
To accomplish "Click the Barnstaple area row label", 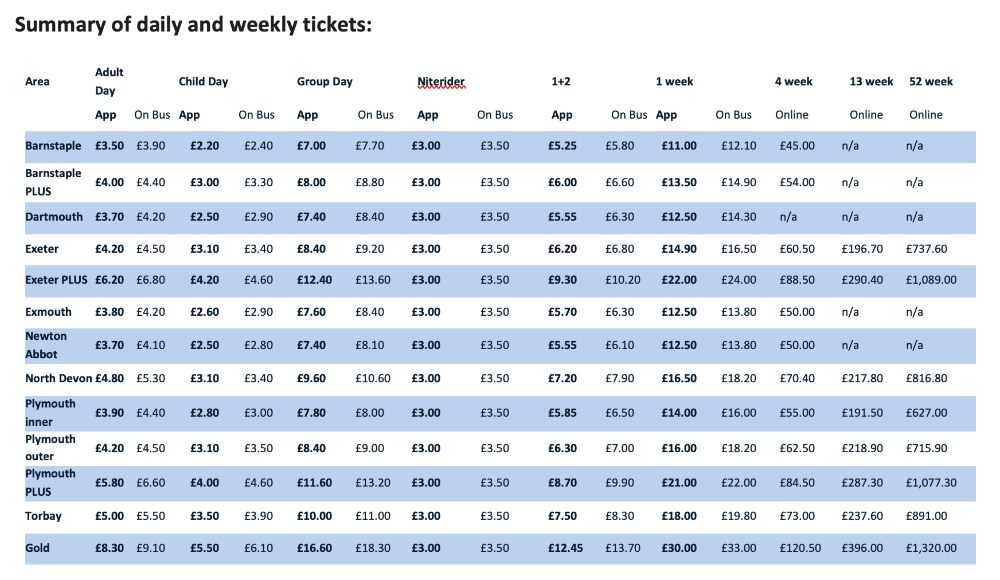I will [53, 145].
